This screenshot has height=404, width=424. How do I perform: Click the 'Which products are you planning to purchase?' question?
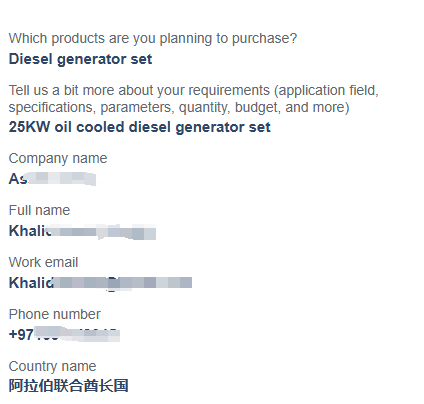153,39
